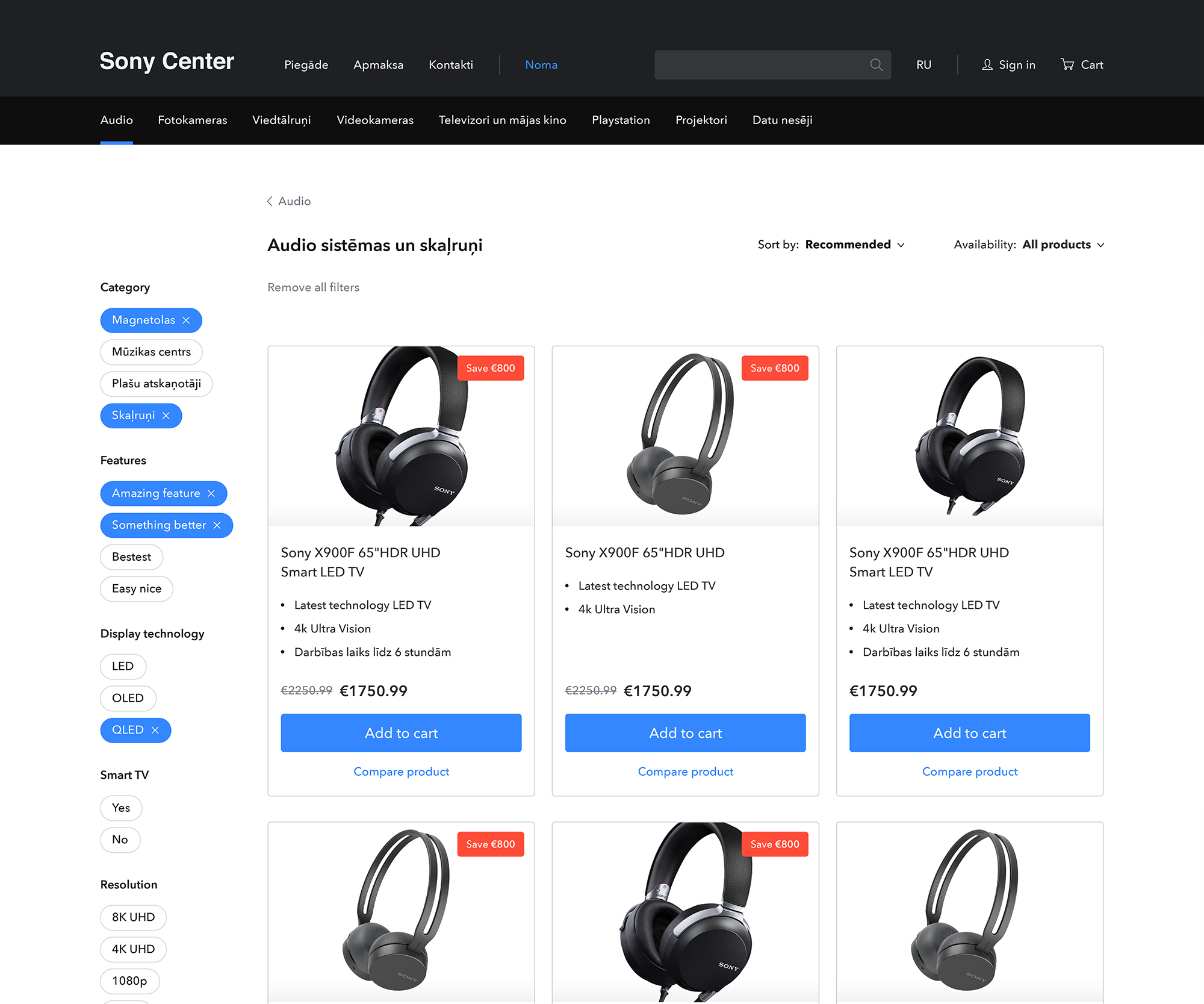The image size is (1204, 1004).
Task: Enable the Mūzikas centrs category filter
Action: tap(151, 352)
